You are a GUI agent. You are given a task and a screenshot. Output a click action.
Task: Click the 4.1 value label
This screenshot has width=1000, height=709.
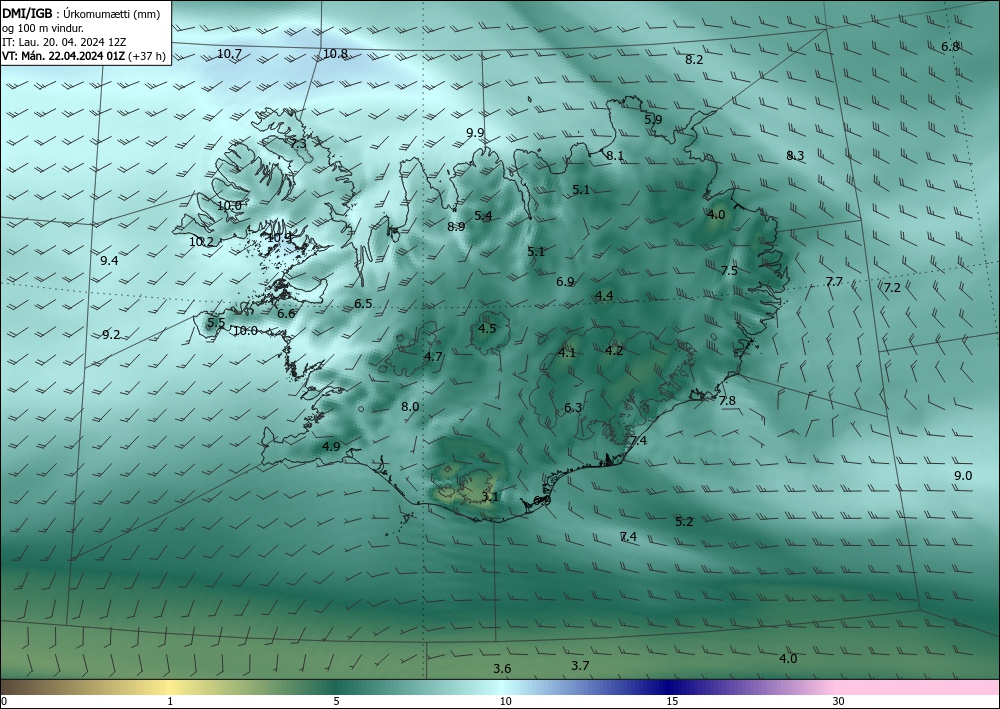click(567, 352)
